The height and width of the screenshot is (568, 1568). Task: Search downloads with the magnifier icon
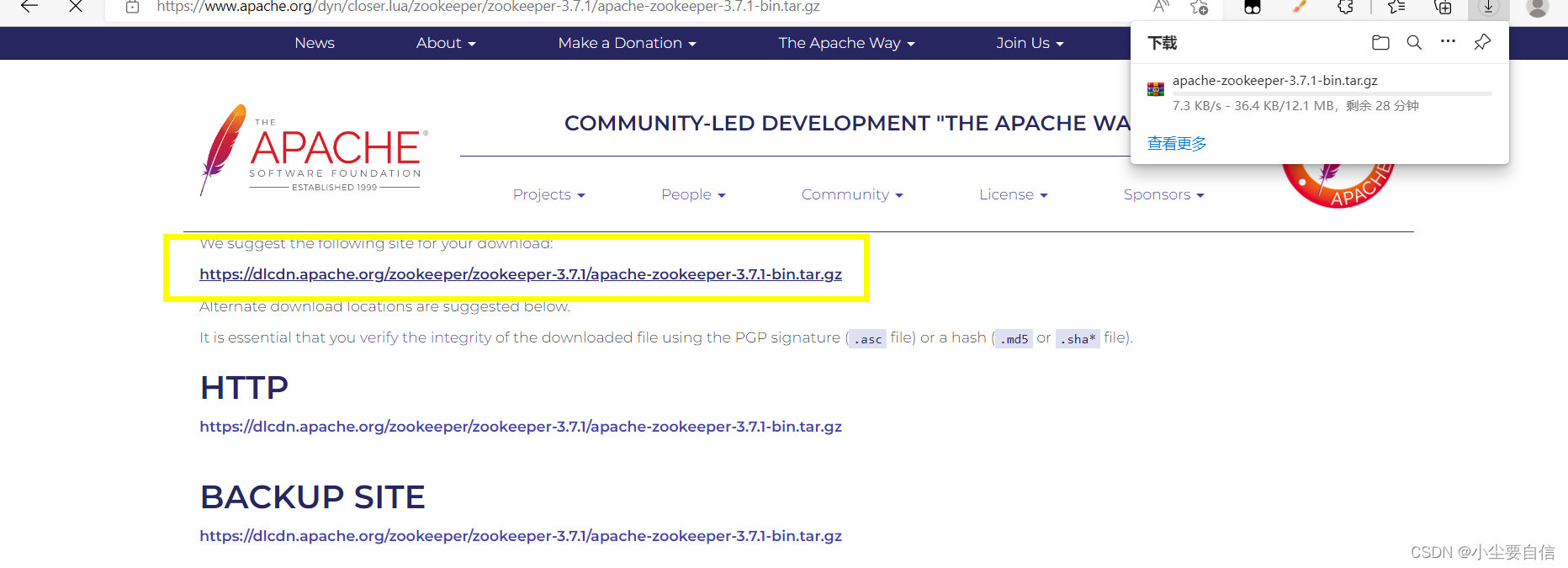(1414, 42)
